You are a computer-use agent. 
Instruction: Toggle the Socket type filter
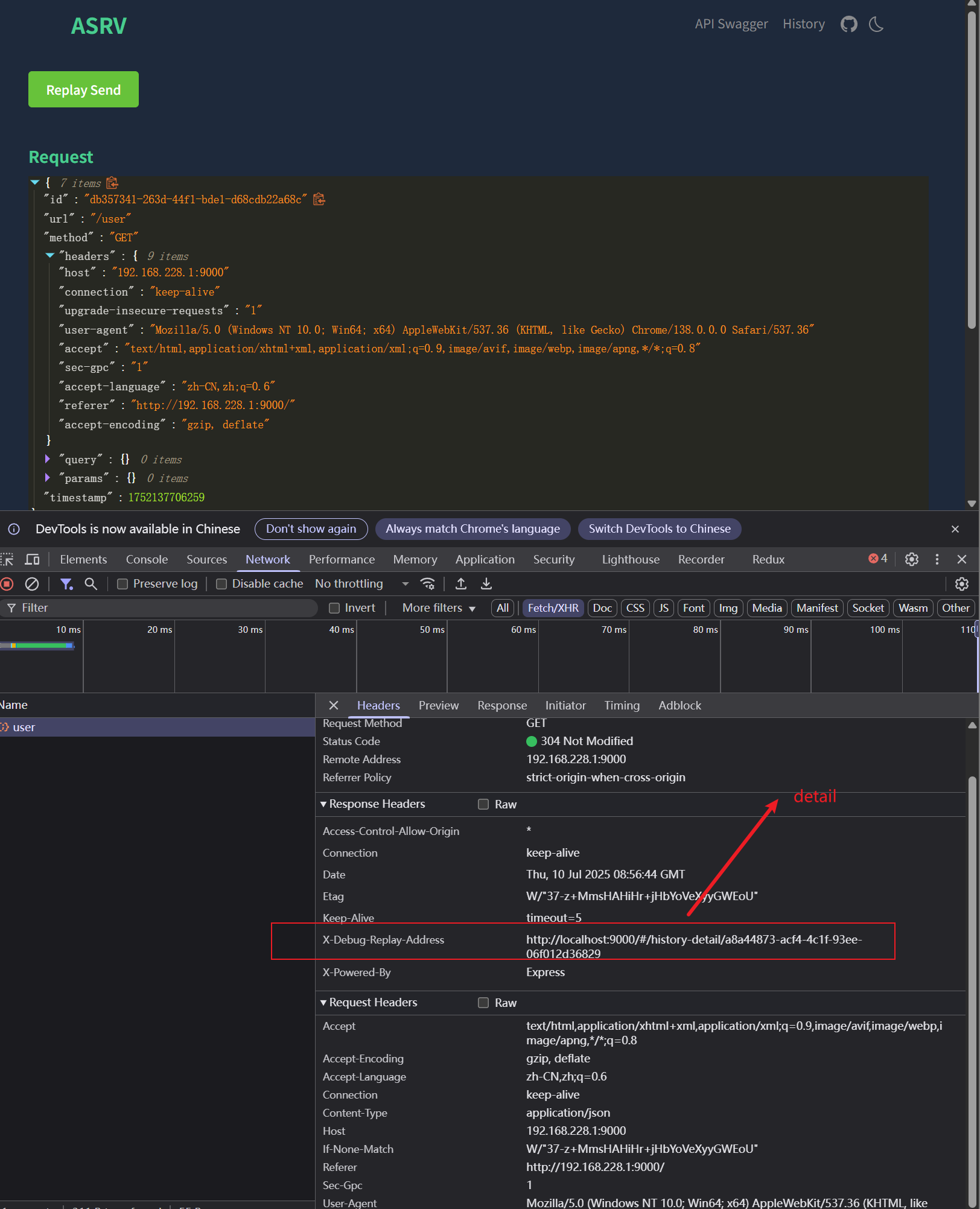coord(868,608)
